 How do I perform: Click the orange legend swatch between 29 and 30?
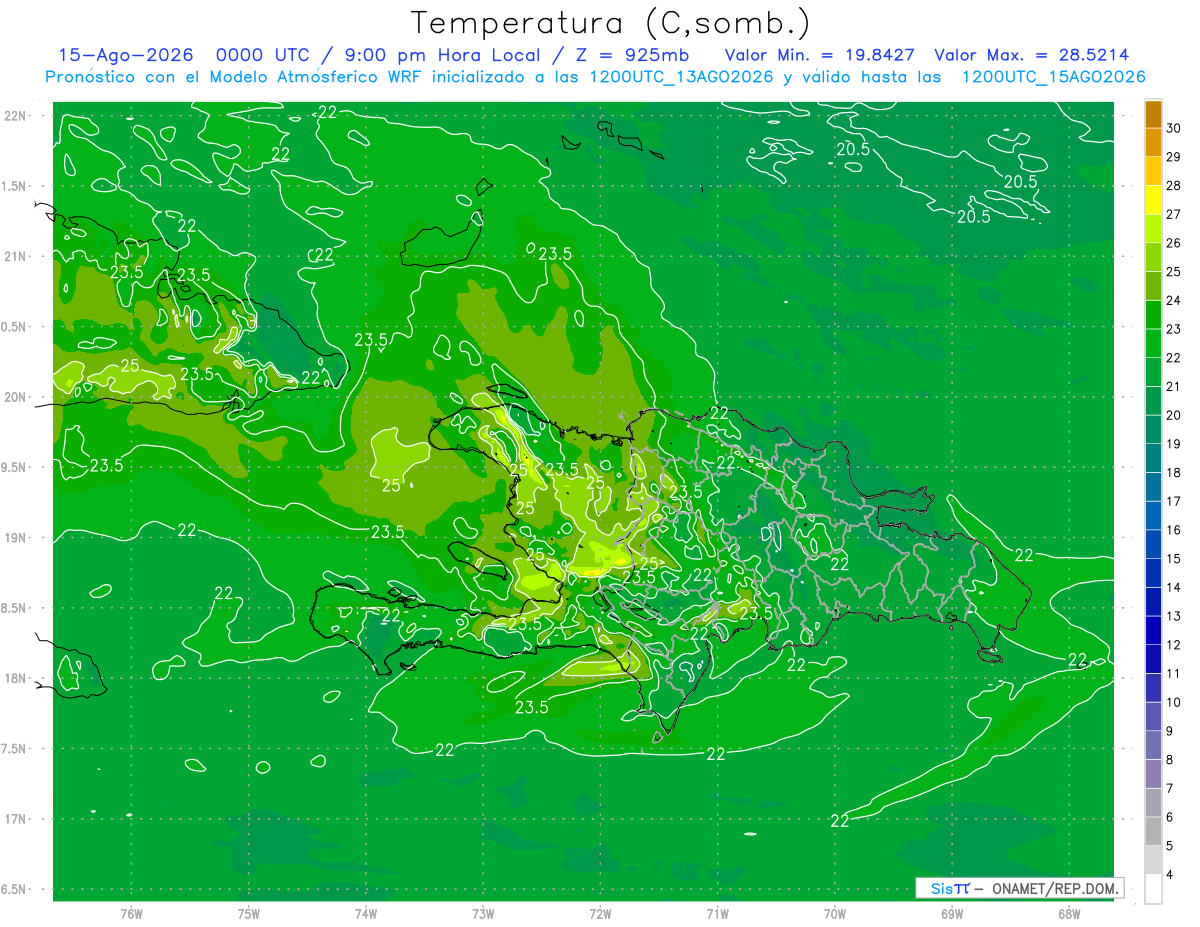[x=1153, y=143]
